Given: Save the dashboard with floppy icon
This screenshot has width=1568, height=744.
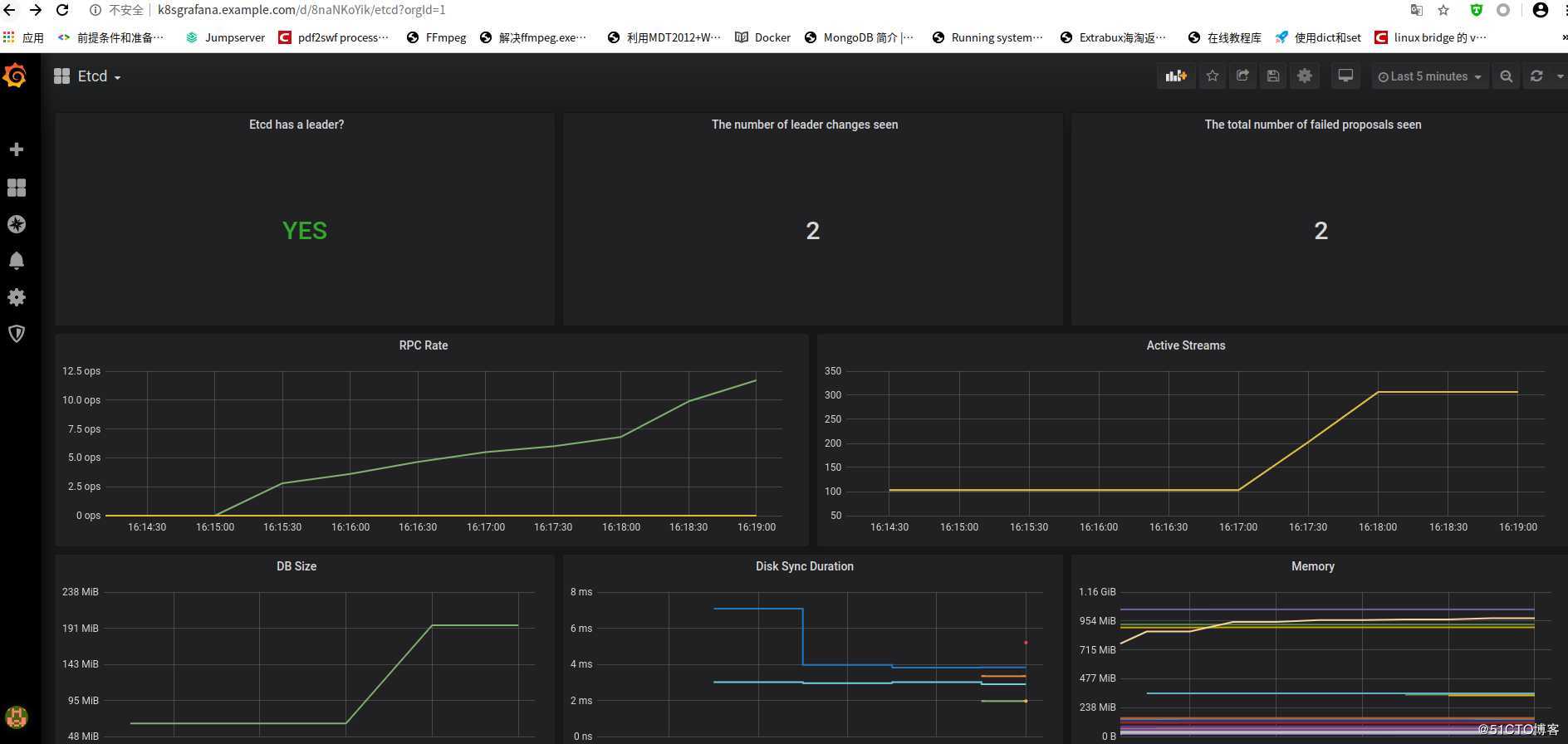Looking at the screenshot, I should point(1273,76).
